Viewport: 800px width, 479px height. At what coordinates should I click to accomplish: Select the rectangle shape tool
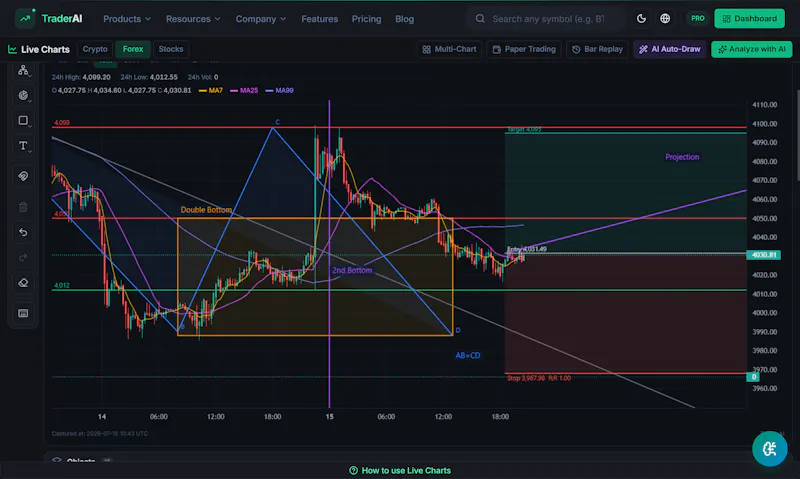tap(23, 120)
